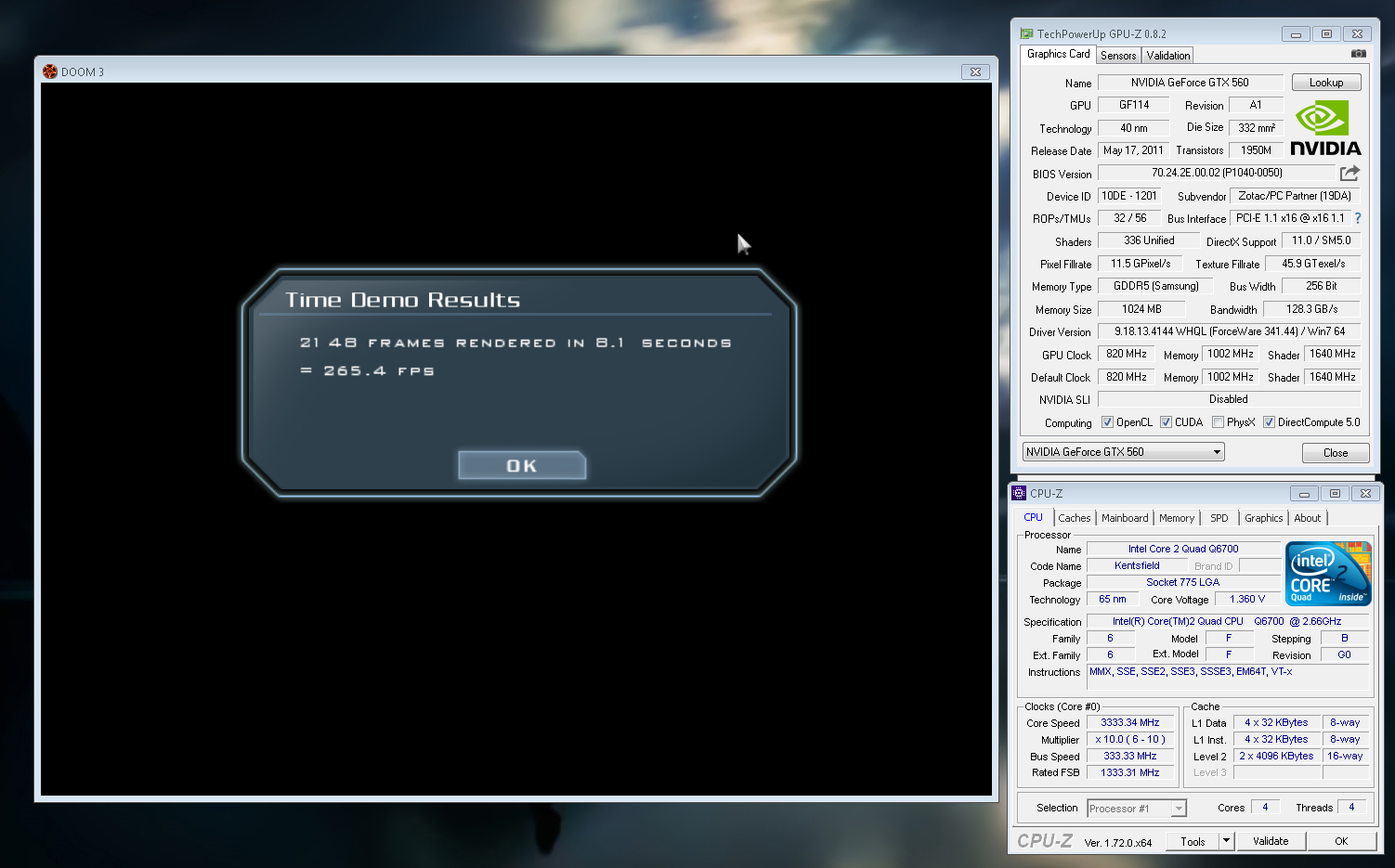Screen dimensions: 1395x868
Task: Open the Graphics tab in CPU-Z
Action: [1264, 518]
